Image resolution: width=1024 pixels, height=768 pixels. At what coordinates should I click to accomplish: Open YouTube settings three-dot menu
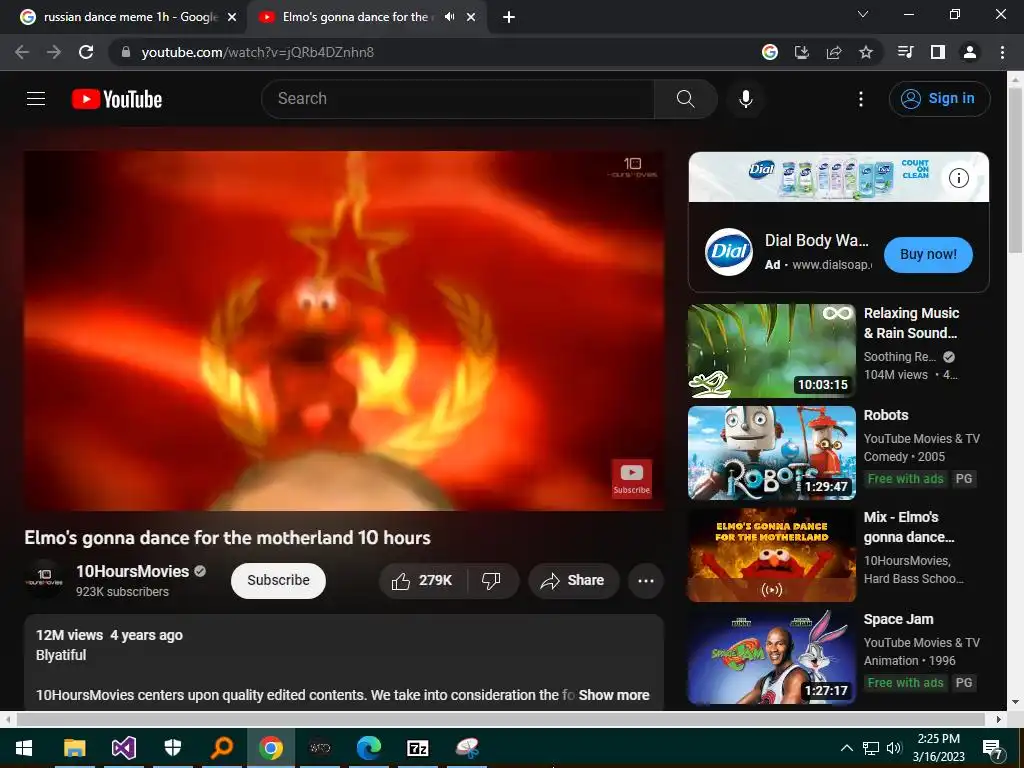point(861,99)
